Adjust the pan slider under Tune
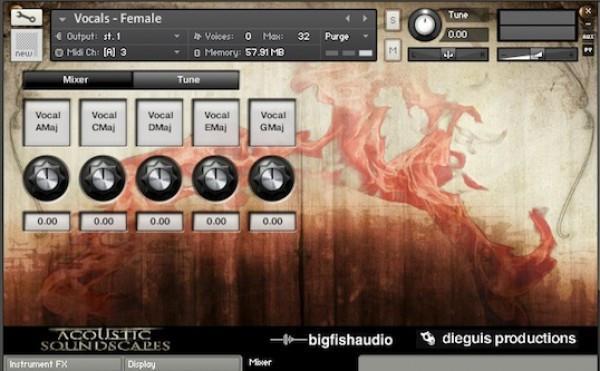 coord(448,54)
